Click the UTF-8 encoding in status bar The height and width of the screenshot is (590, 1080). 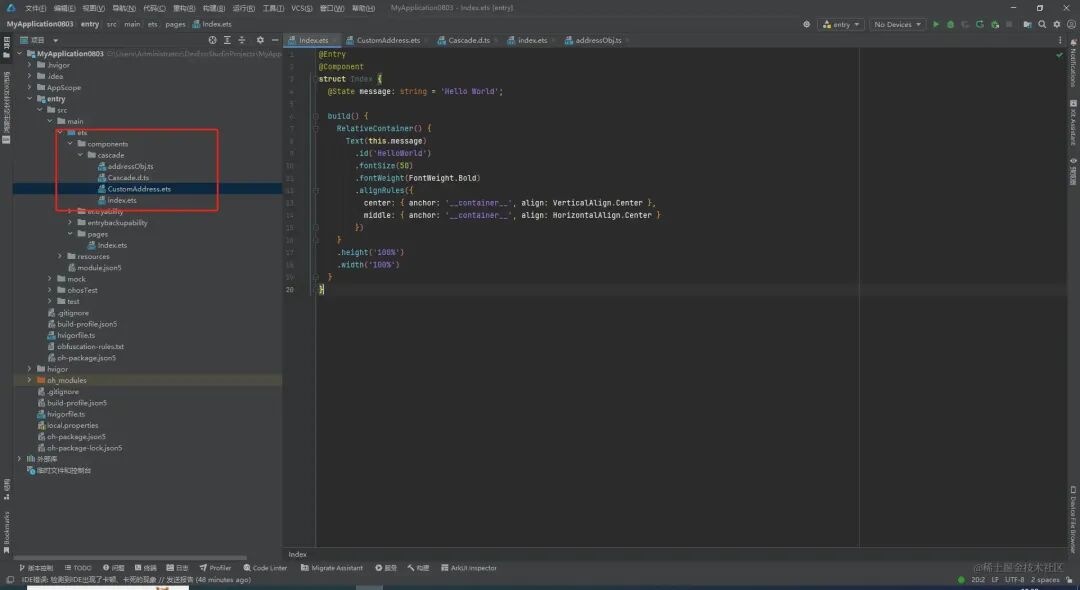1015,580
